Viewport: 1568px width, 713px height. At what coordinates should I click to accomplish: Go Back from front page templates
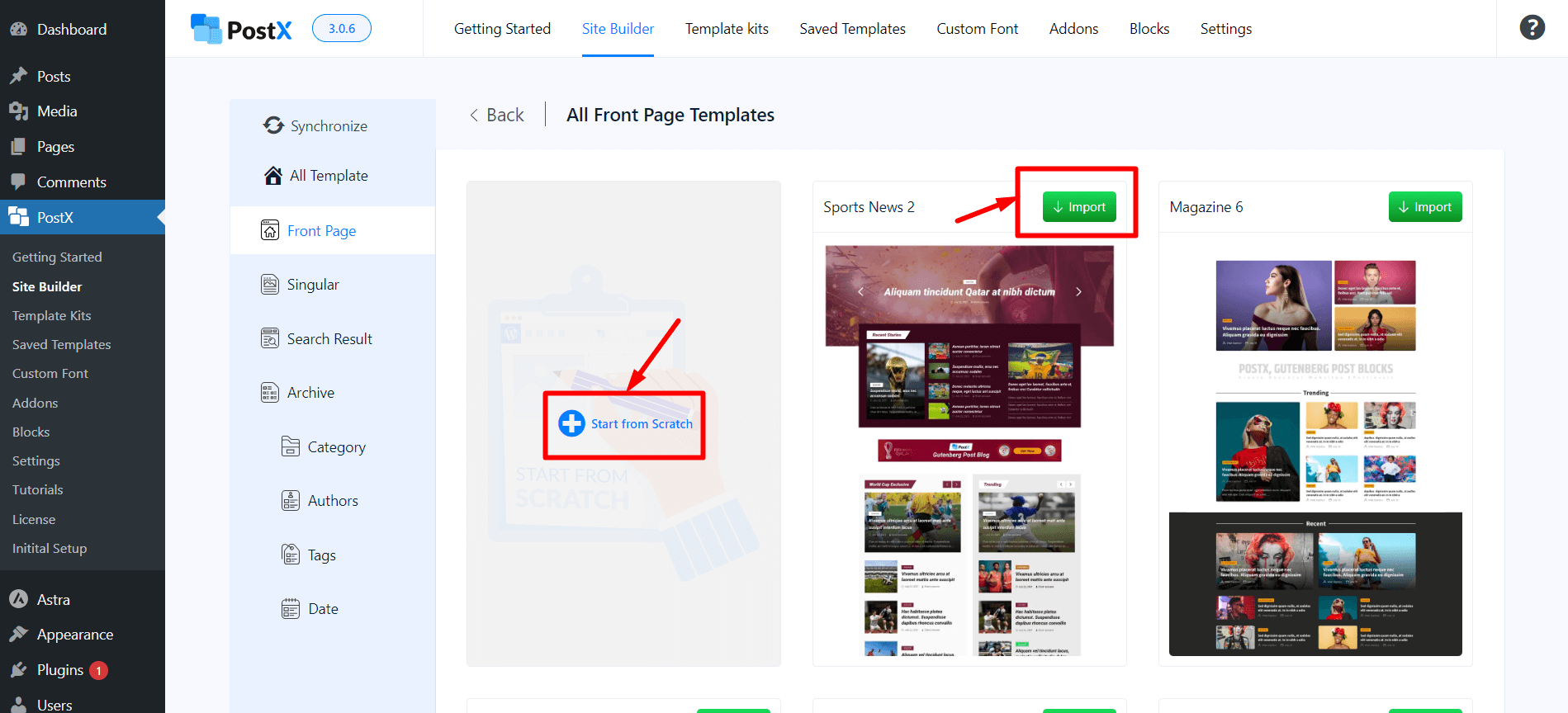click(x=497, y=115)
